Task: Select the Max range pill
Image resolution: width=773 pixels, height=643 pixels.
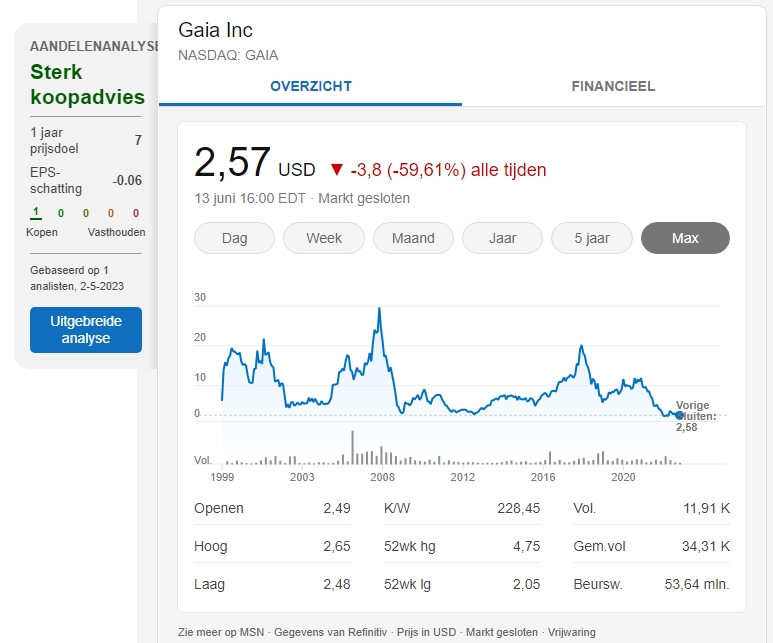Action: point(685,238)
